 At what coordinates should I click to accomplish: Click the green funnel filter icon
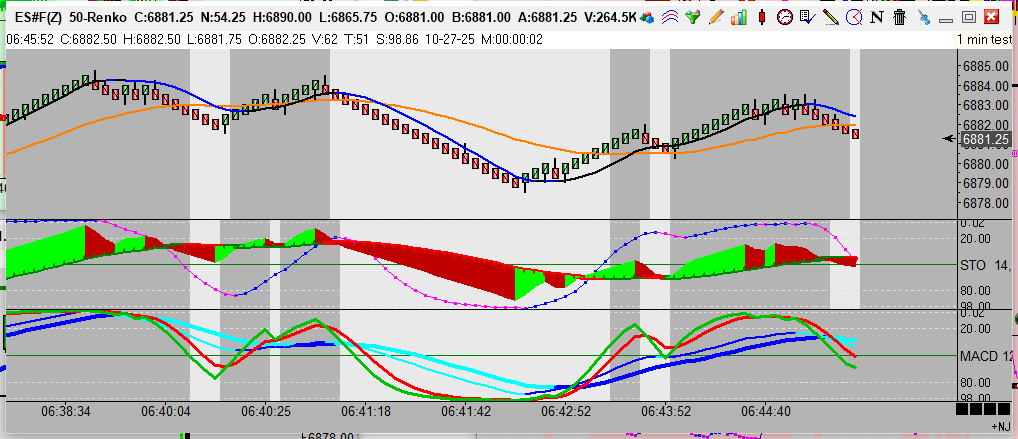(693, 17)
